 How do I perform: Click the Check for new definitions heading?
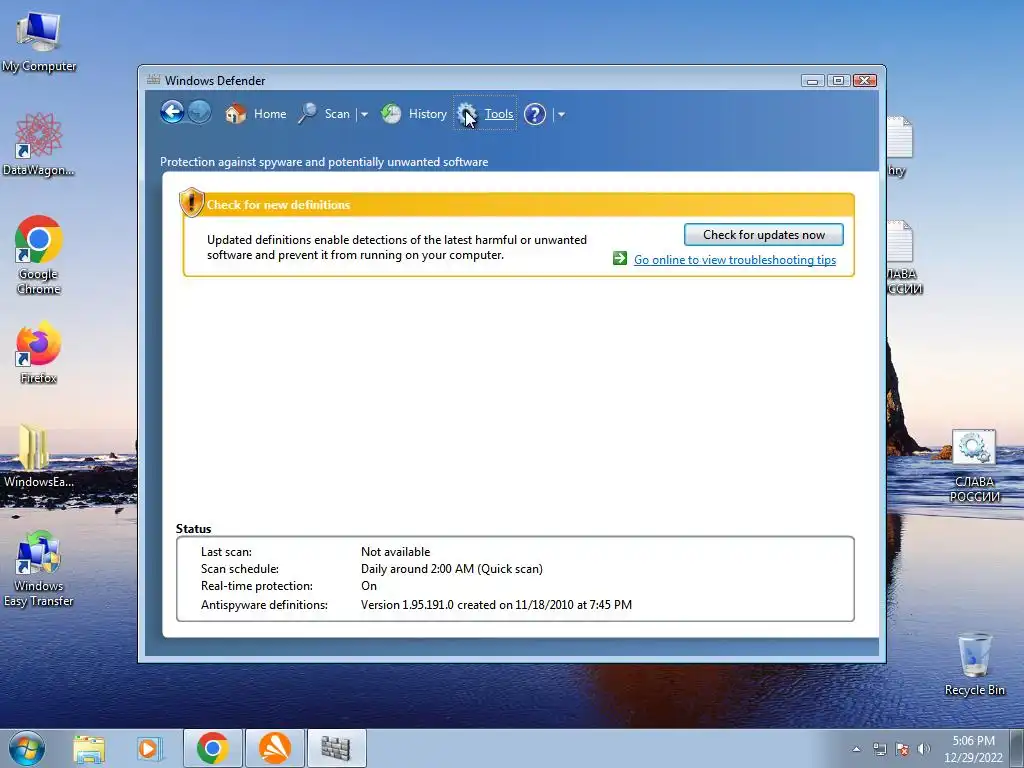pos(278,205)
